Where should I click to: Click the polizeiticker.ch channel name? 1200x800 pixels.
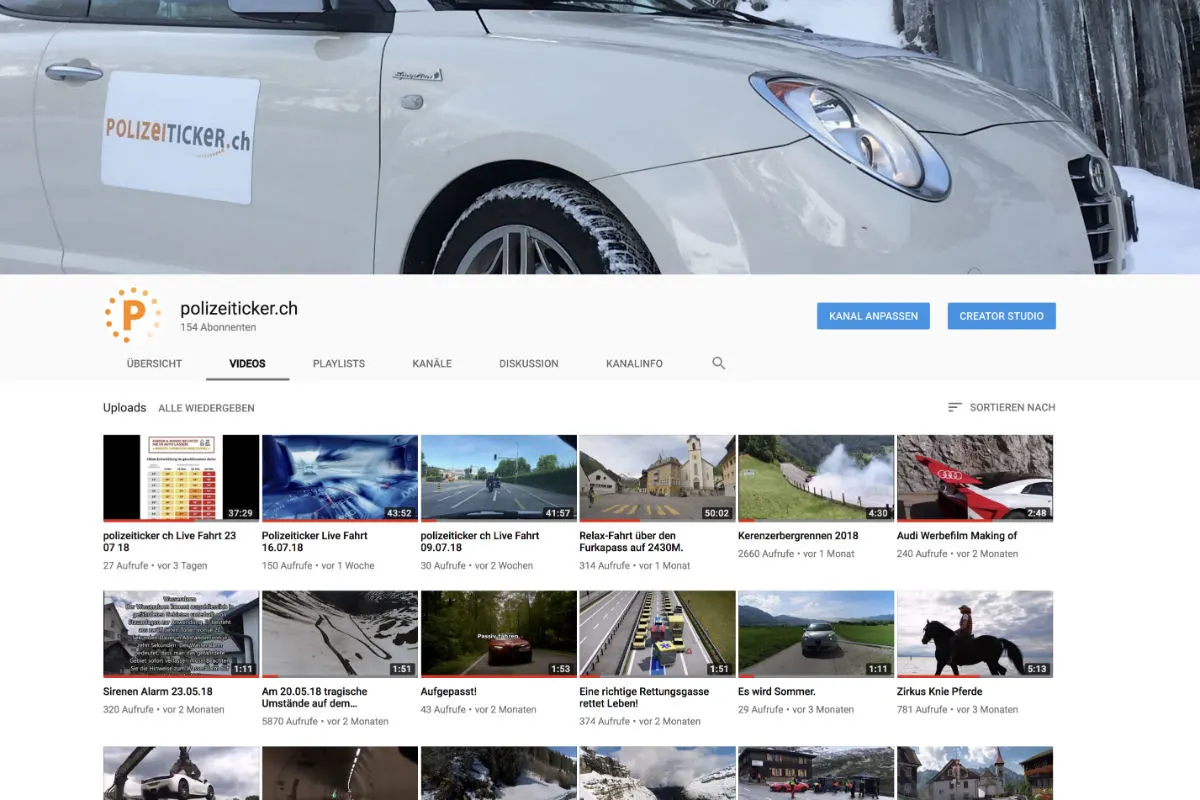coord(239,308)
